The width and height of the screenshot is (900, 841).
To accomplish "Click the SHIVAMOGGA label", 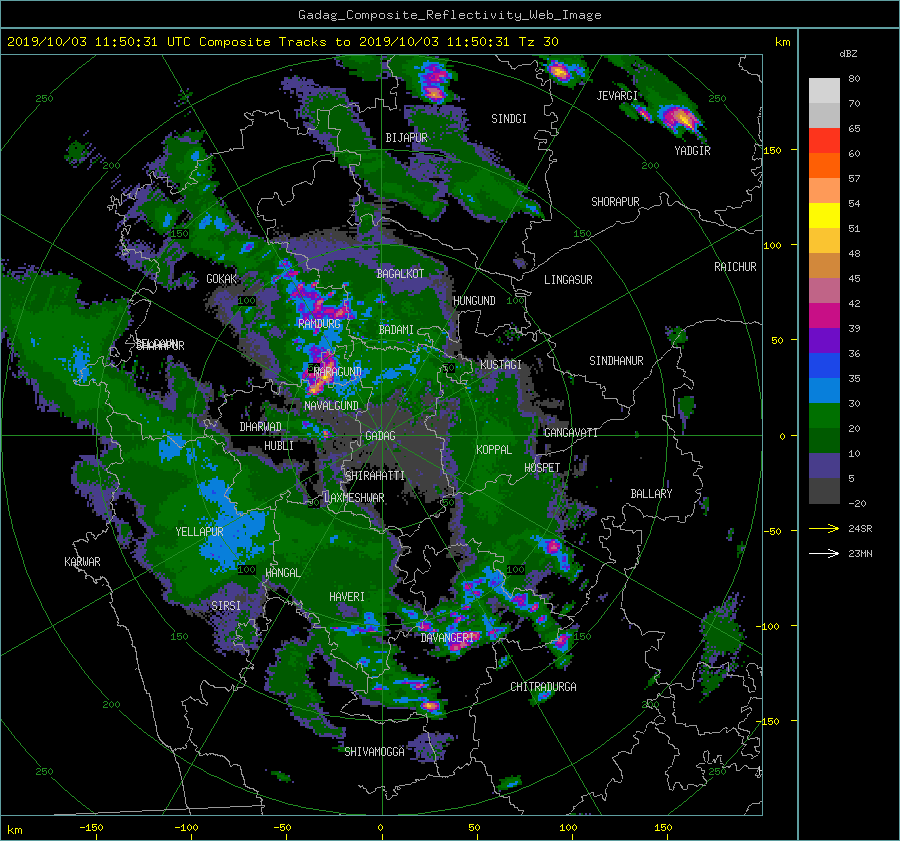I will (374, 752).
